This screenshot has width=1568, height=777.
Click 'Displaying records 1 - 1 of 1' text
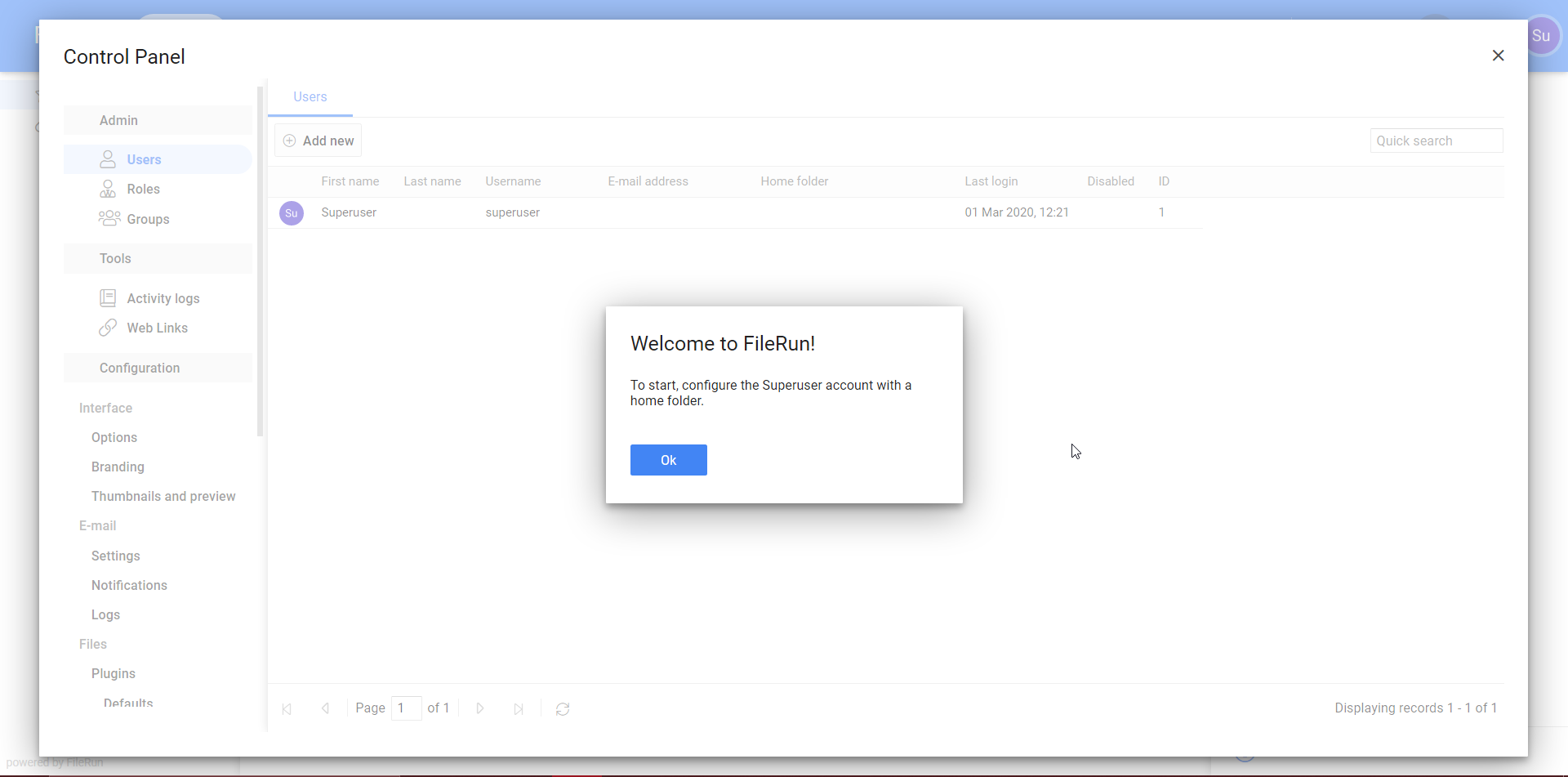click(1416, 708)
